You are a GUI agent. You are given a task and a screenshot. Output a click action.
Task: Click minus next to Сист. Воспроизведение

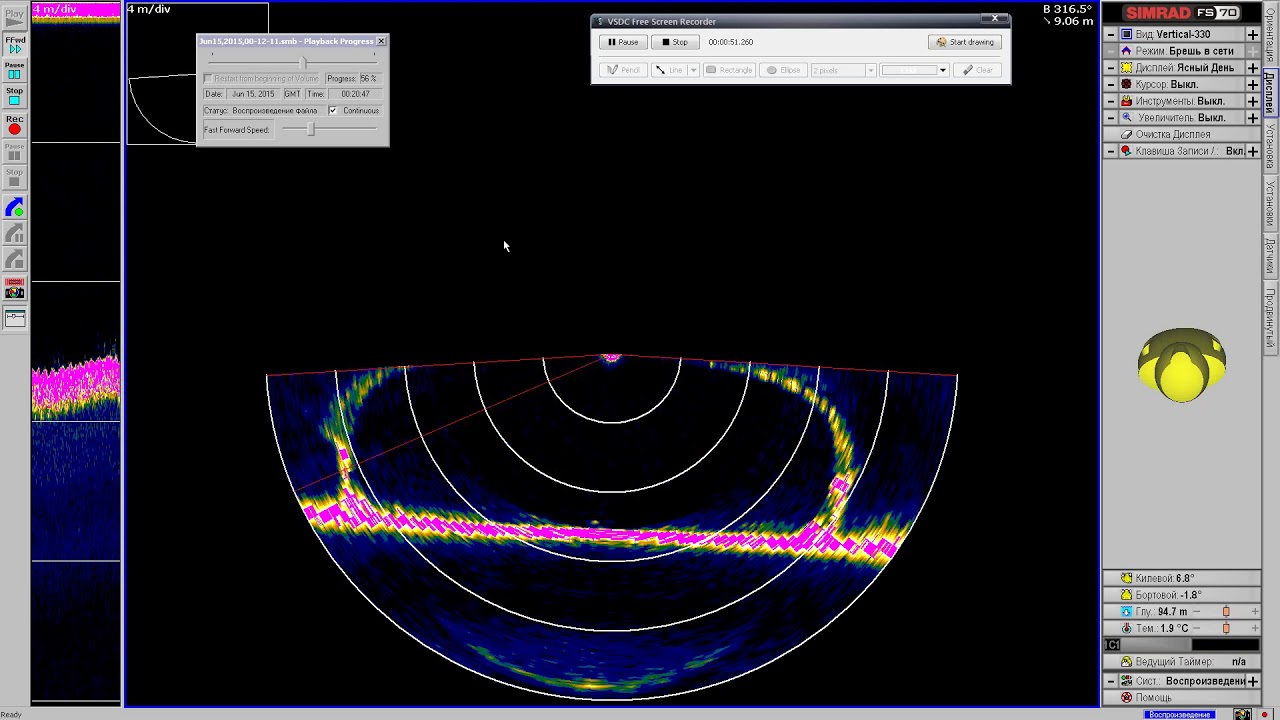coord(1110,681)
